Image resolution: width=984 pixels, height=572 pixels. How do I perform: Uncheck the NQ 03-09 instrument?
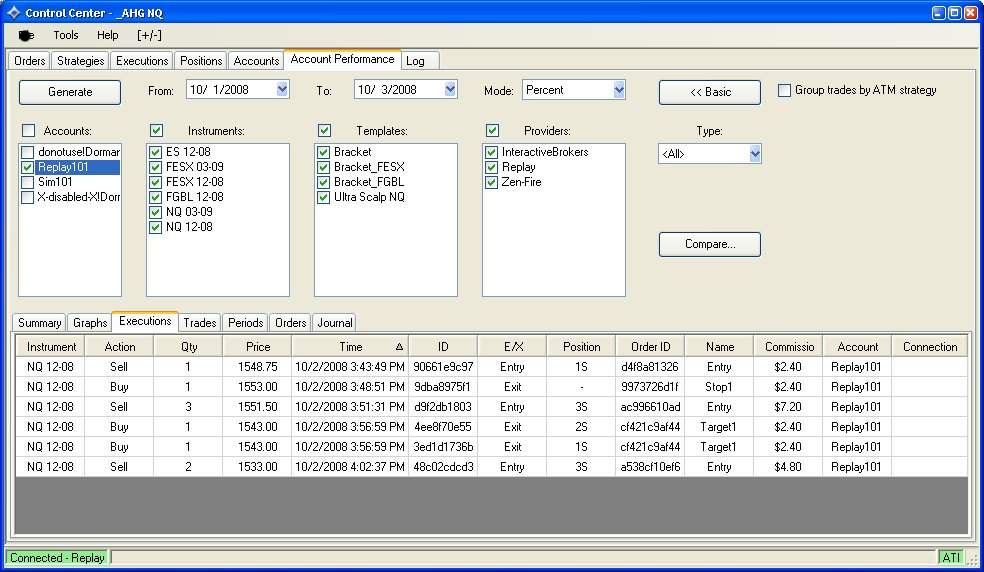pos(156,212)
